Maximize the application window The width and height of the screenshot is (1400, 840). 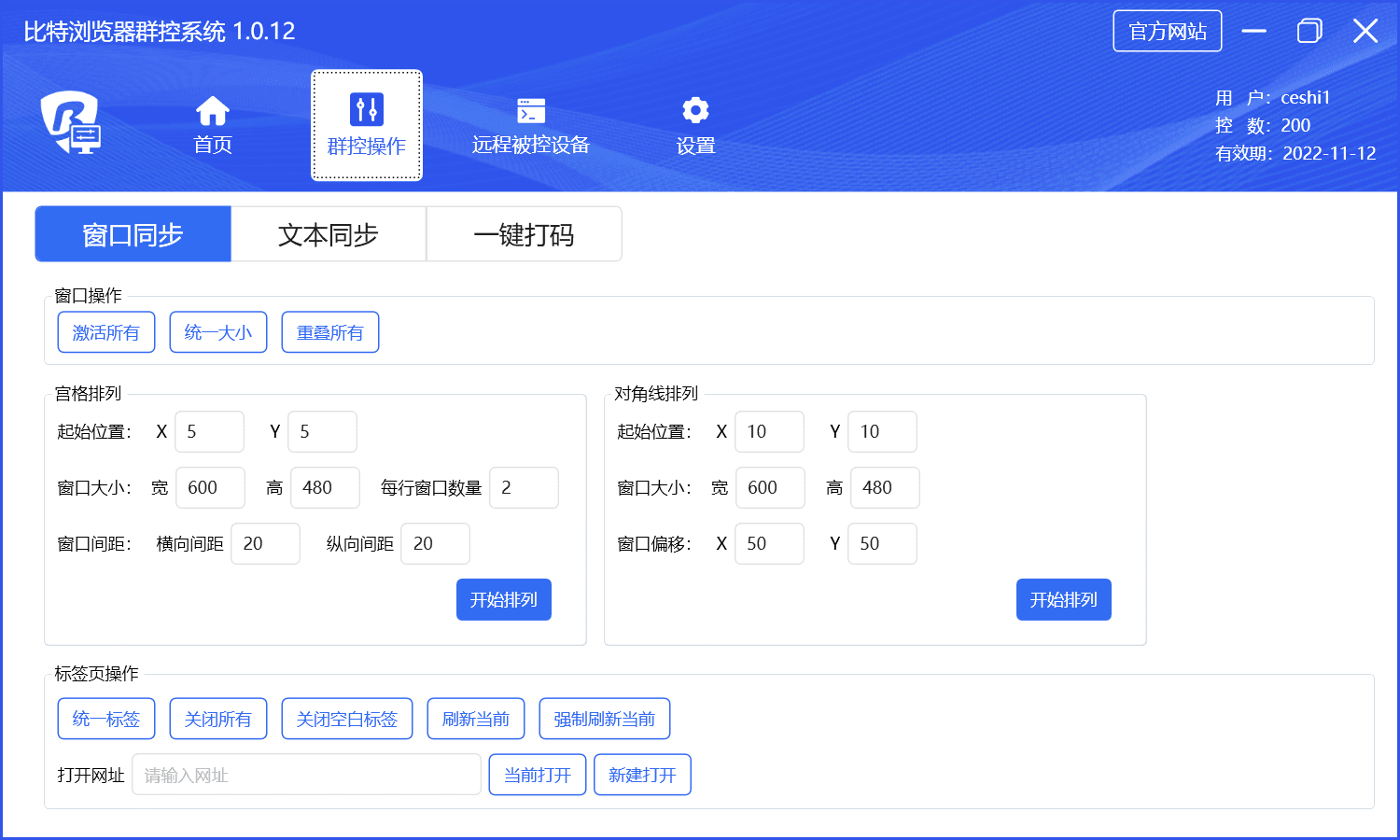[x=1309, y=31]
